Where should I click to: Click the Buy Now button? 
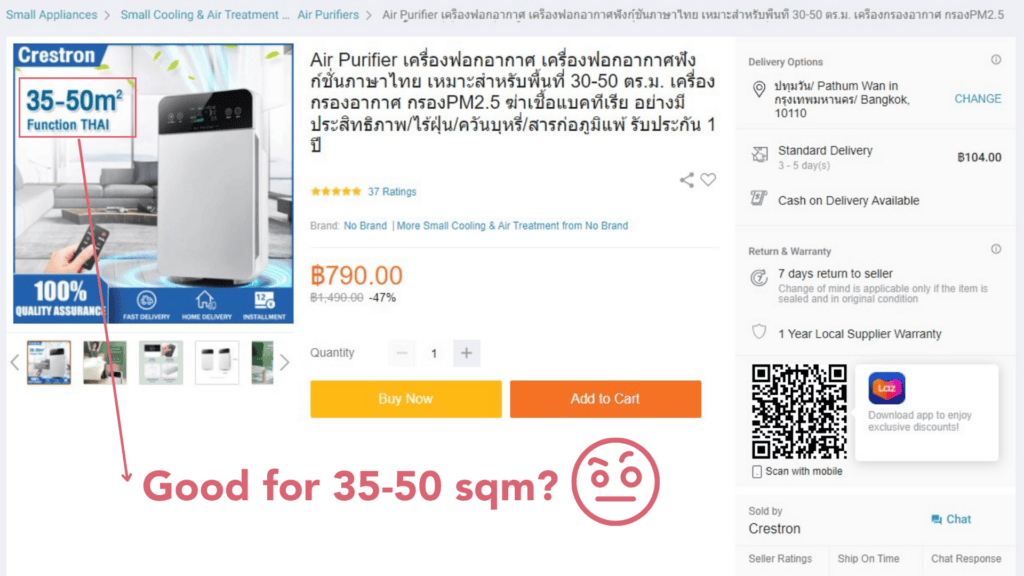[x=406, y=399]
